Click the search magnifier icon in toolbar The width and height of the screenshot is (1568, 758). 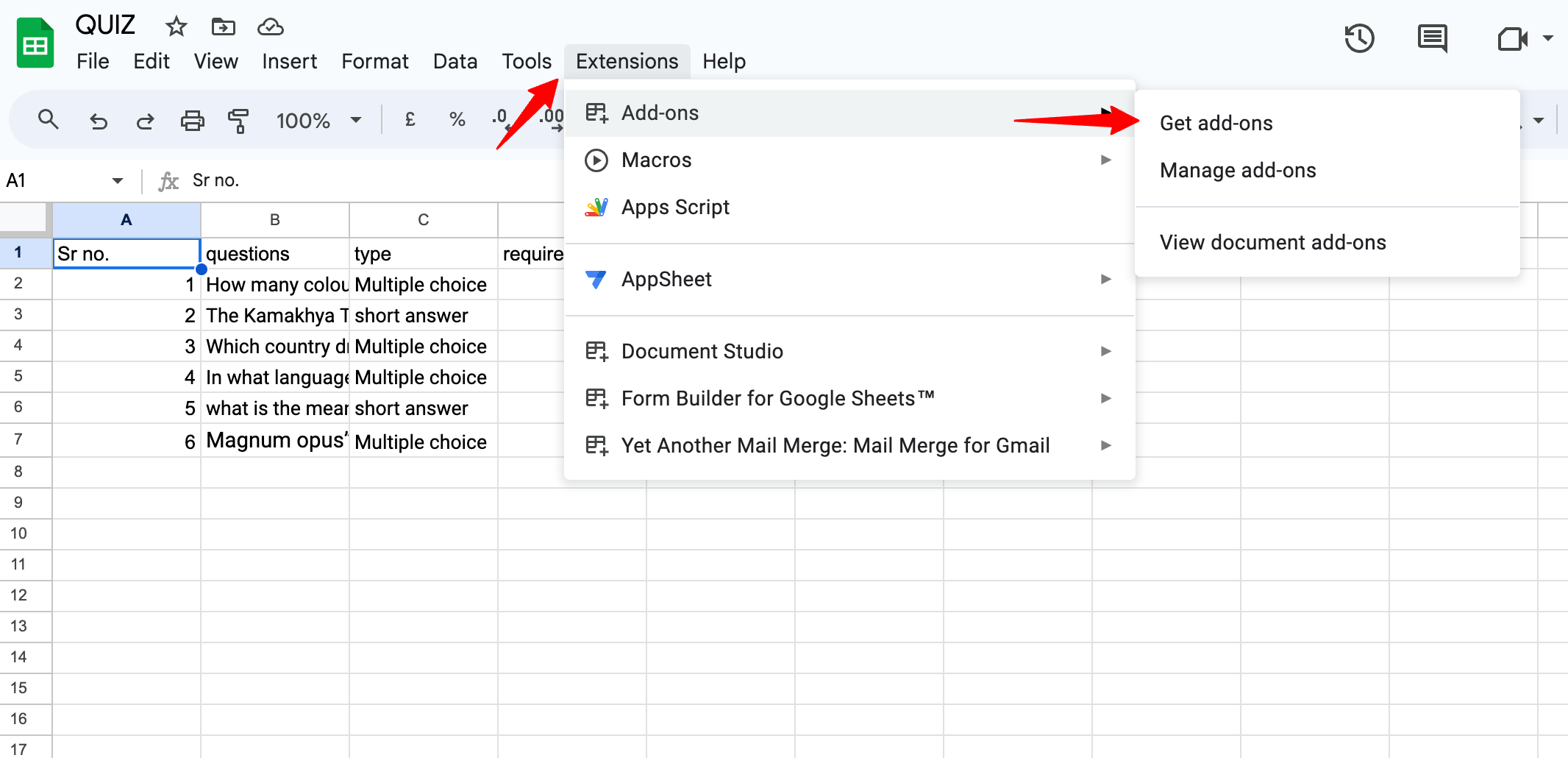coord(49,120)
